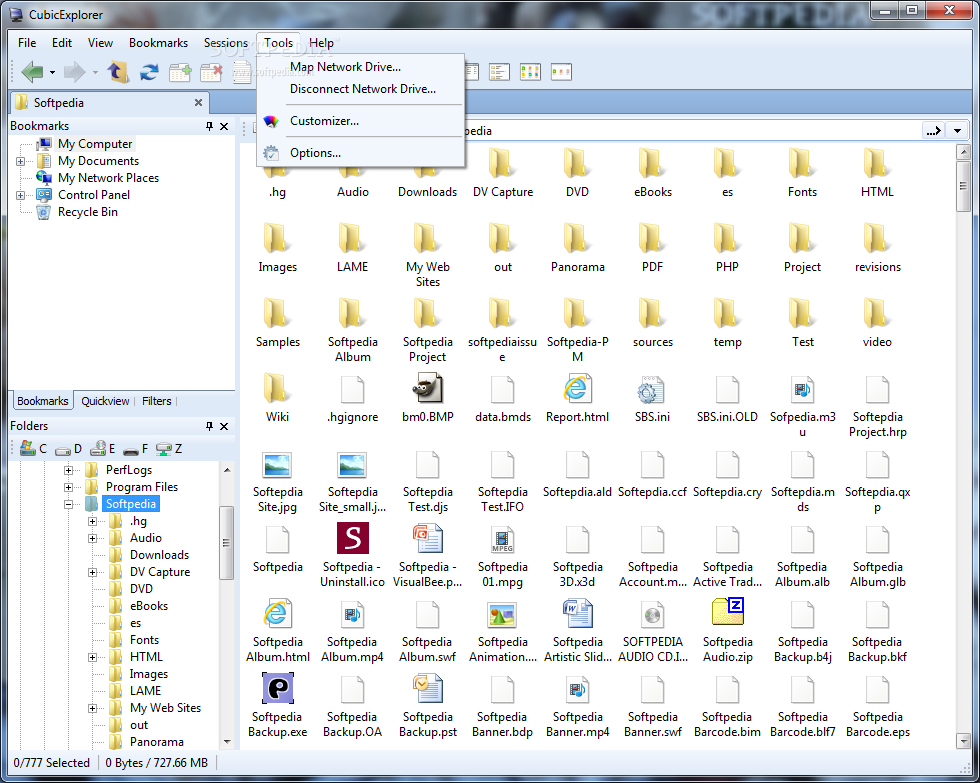Click file pane scroll down arrow
Screen dimensions: 980x783
click(963, 741)
